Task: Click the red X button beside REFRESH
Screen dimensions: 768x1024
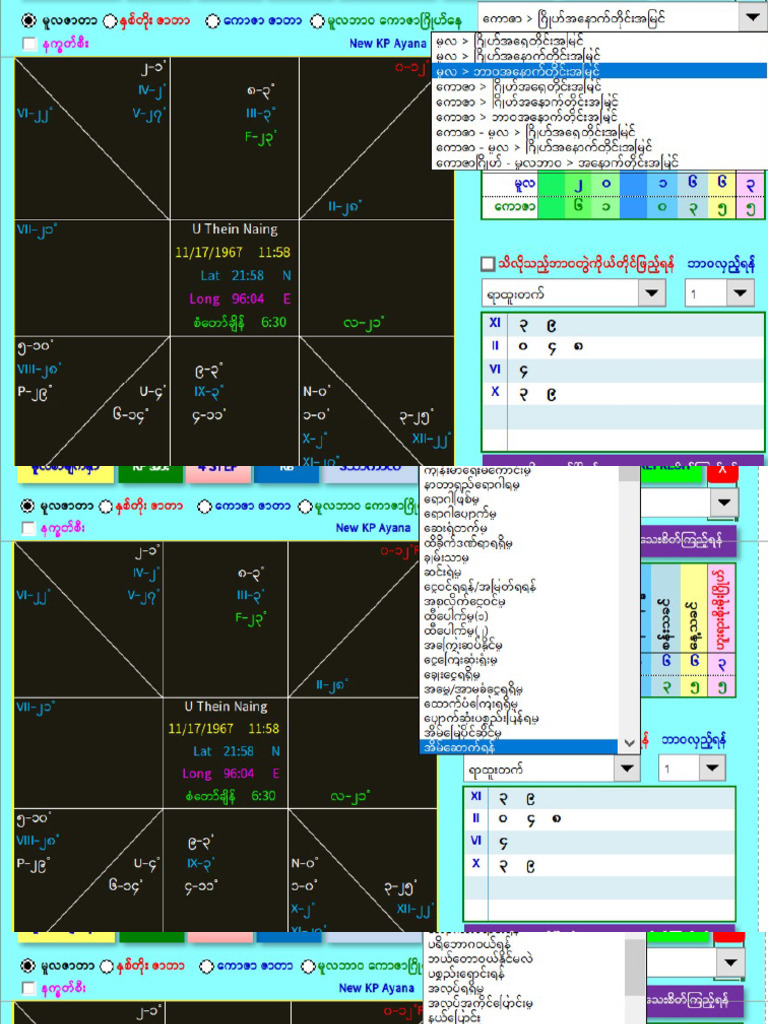Action: coord(722,472)
